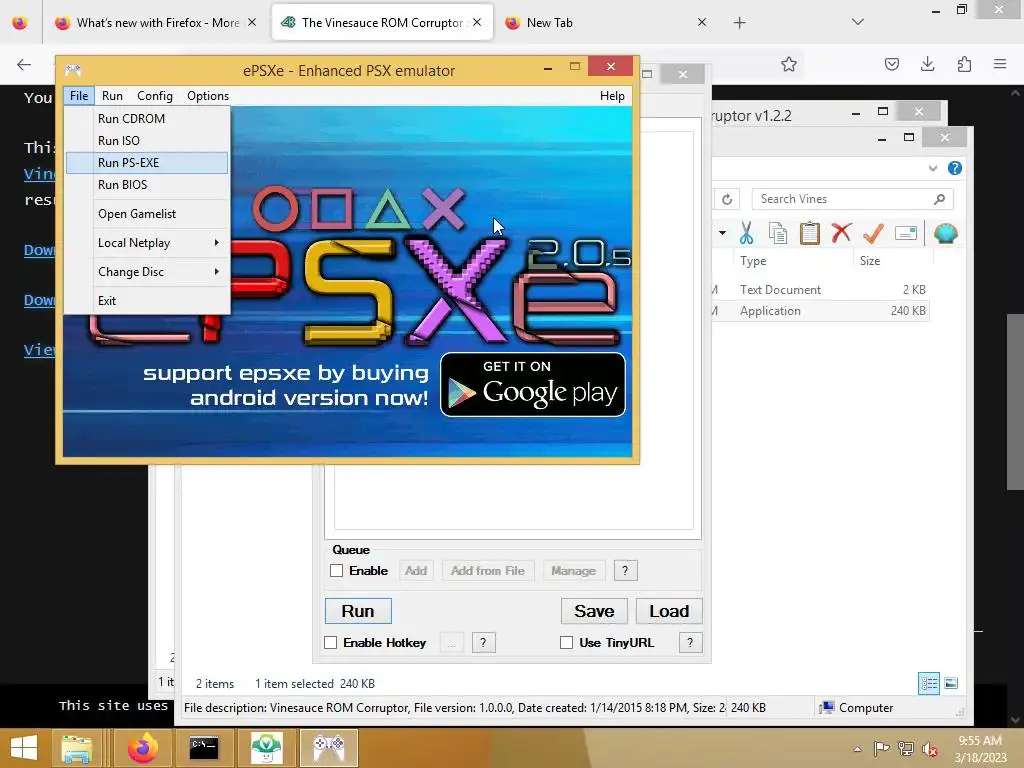The height and width of the screenshot is (768, 1024).
Task: Open File Explorer from the taskbar
Action: (77, 748)
